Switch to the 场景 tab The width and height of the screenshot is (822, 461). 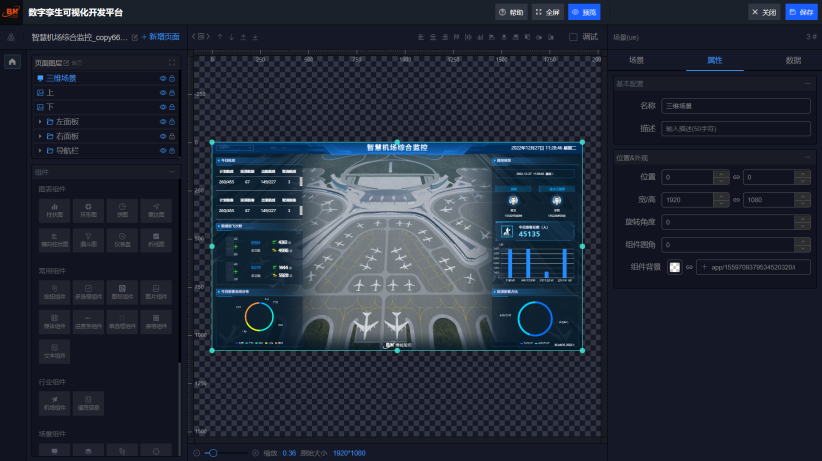636,60
